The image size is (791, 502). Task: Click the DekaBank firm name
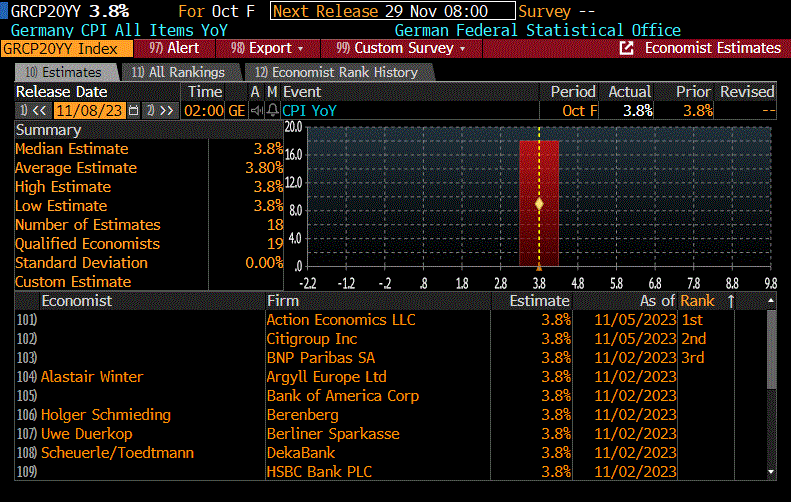pos(301,453)
